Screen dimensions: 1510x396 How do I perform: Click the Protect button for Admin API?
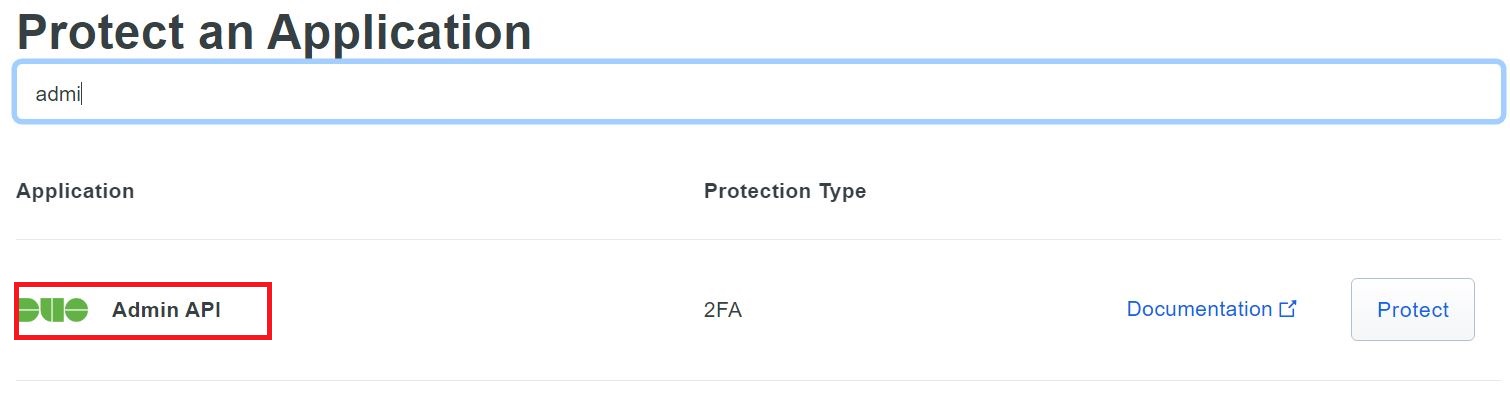tap(1412, 310)
